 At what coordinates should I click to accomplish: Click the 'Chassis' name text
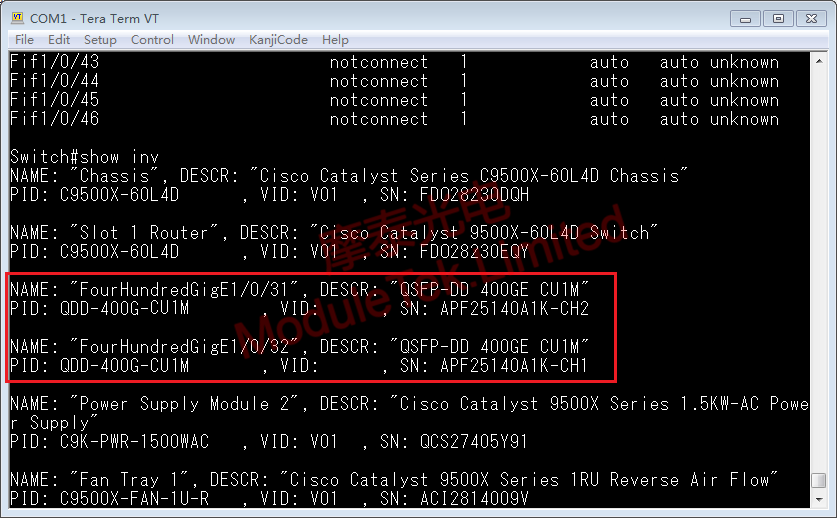(x=114, y=176)
